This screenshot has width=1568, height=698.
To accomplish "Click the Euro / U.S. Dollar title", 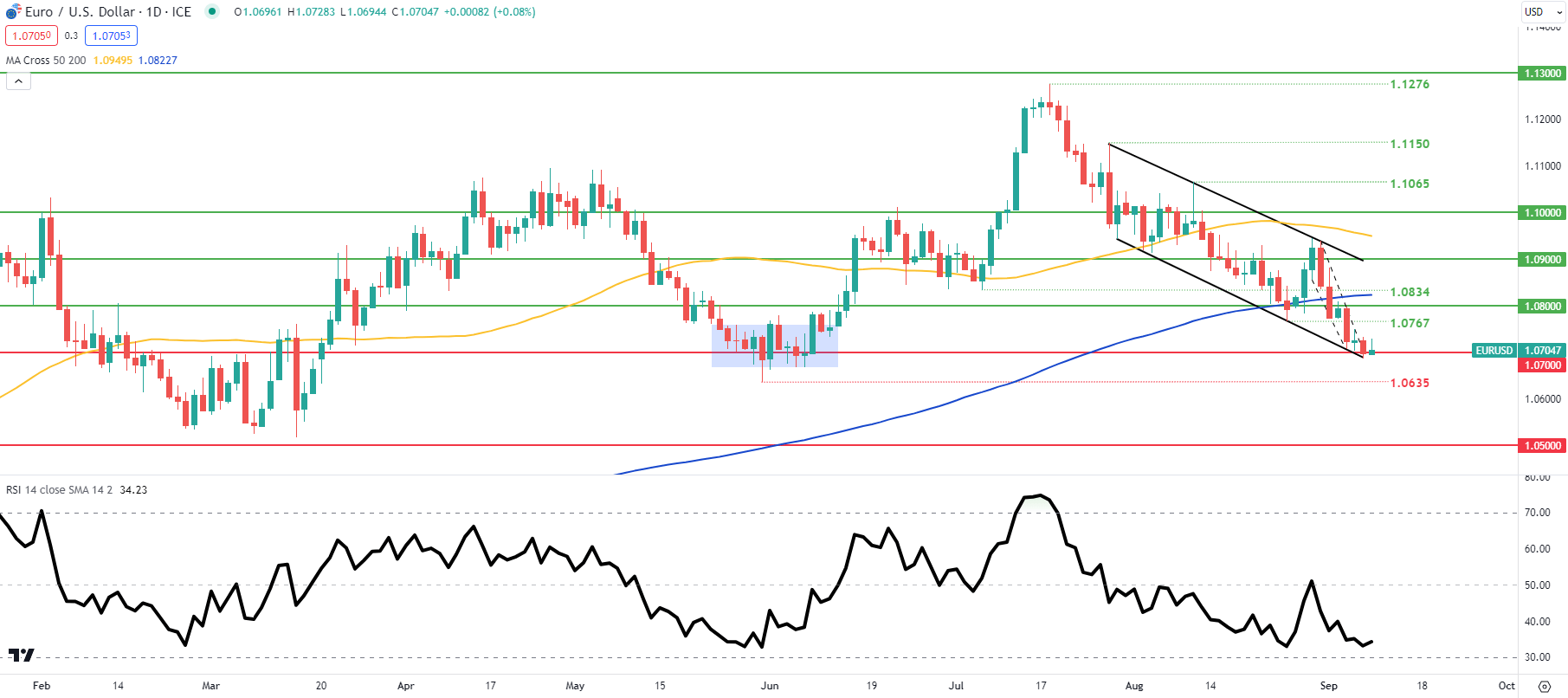I will click(81, 11).
